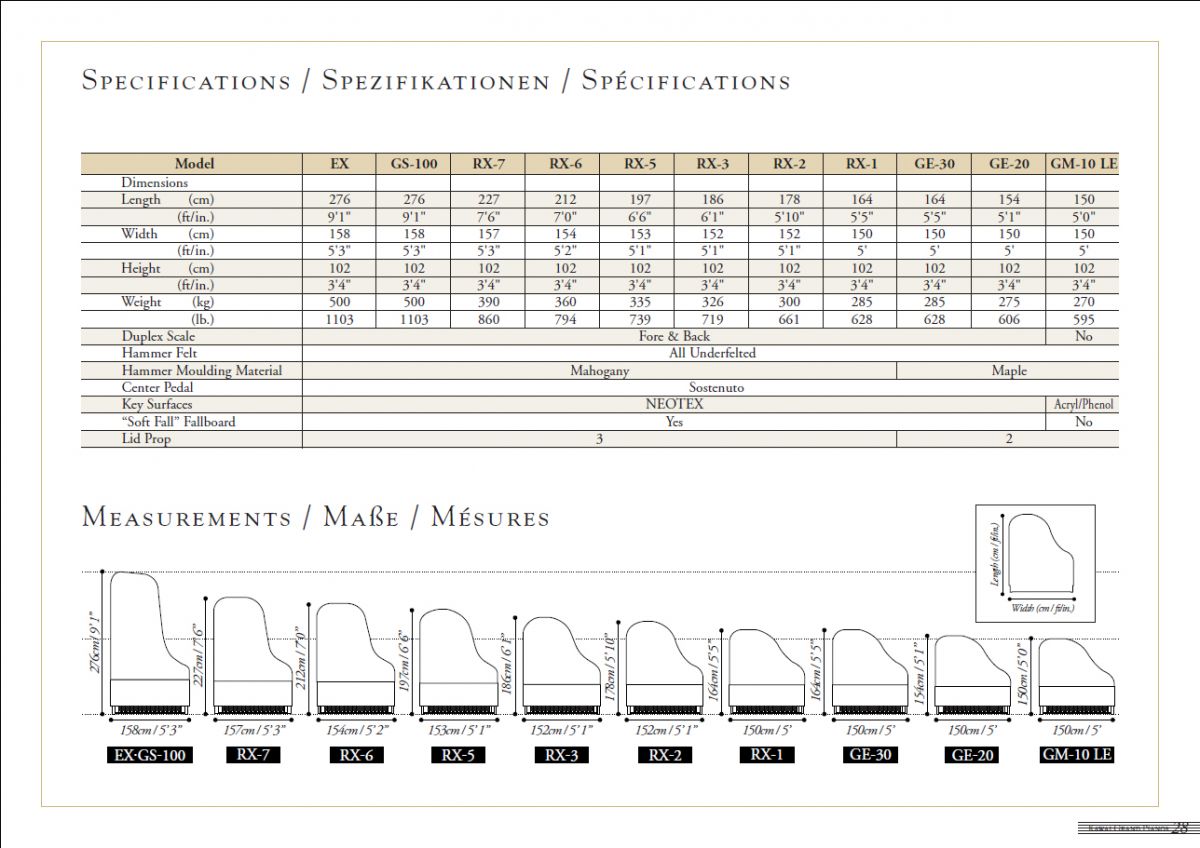Viewport: 1200px width, 848px height.
Task: Click the Key Surfaces row label
Action: (x=157, y=404)
